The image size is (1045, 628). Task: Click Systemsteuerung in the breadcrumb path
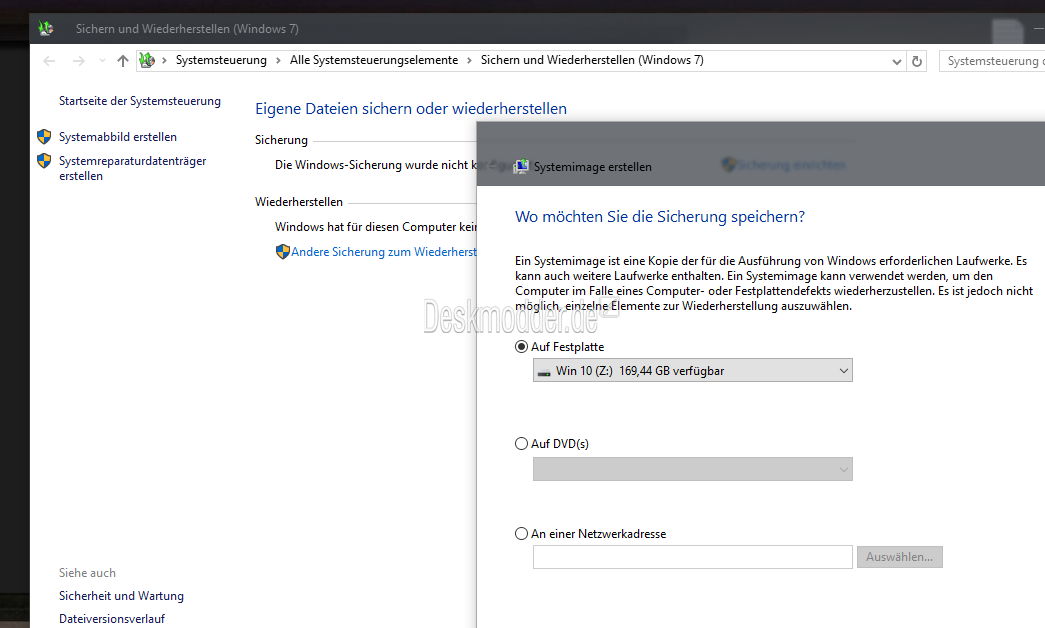click(221, 61)
